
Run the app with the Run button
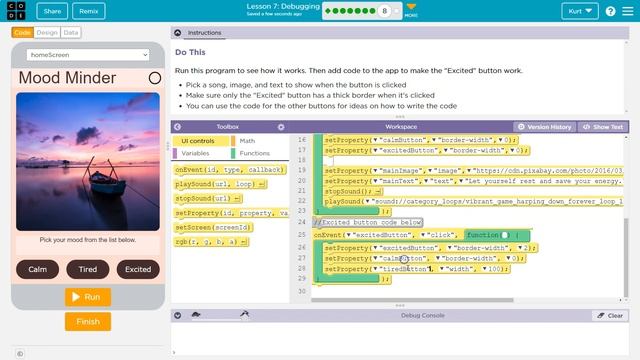pyautogui.click(x=88, y=297)
